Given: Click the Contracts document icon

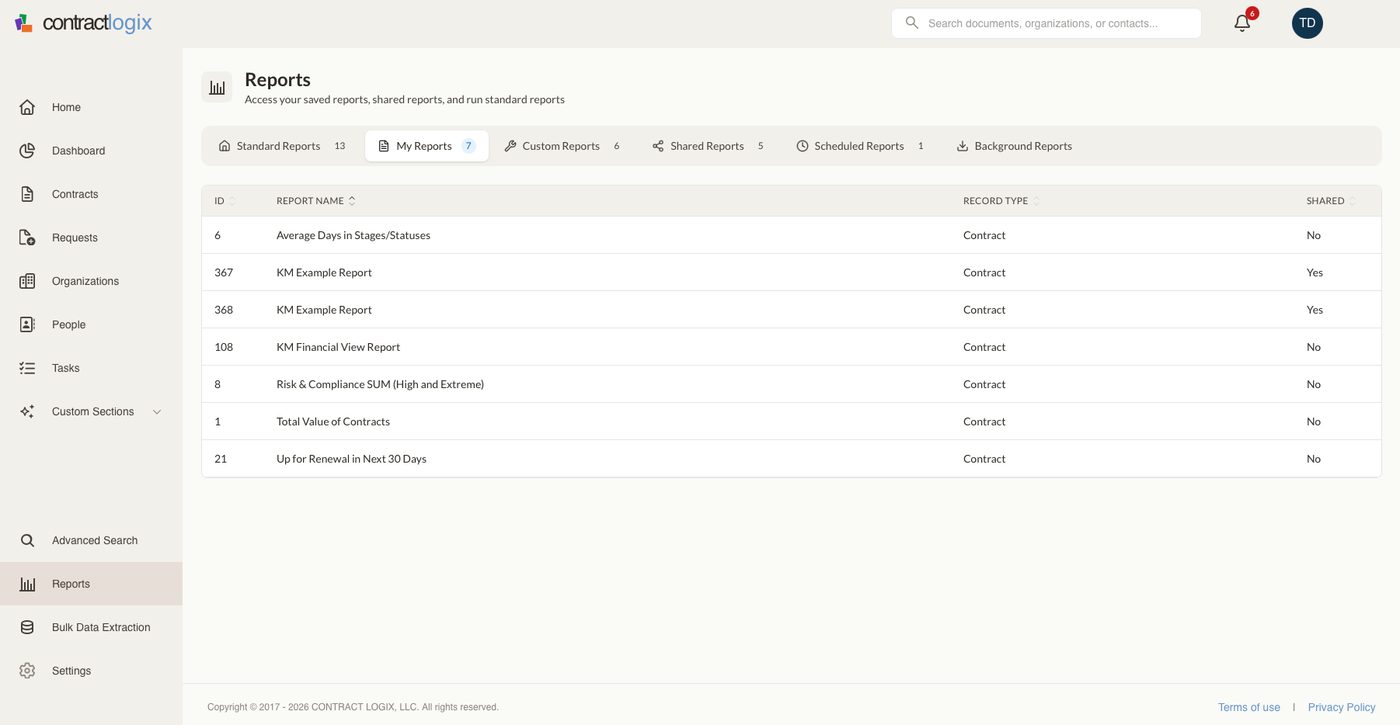Looking at the screenshot, I should (27, 194).
